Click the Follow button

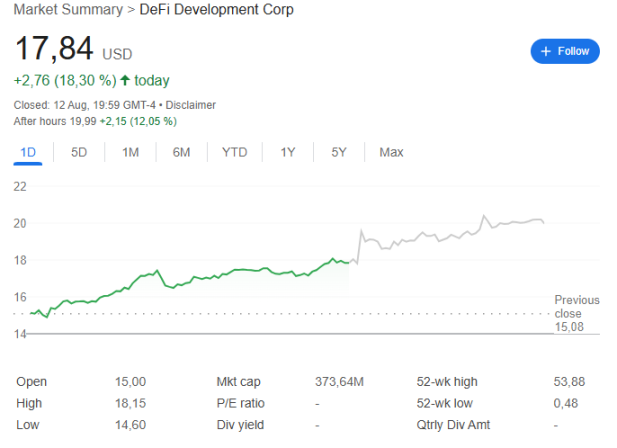tap(565, 51)
